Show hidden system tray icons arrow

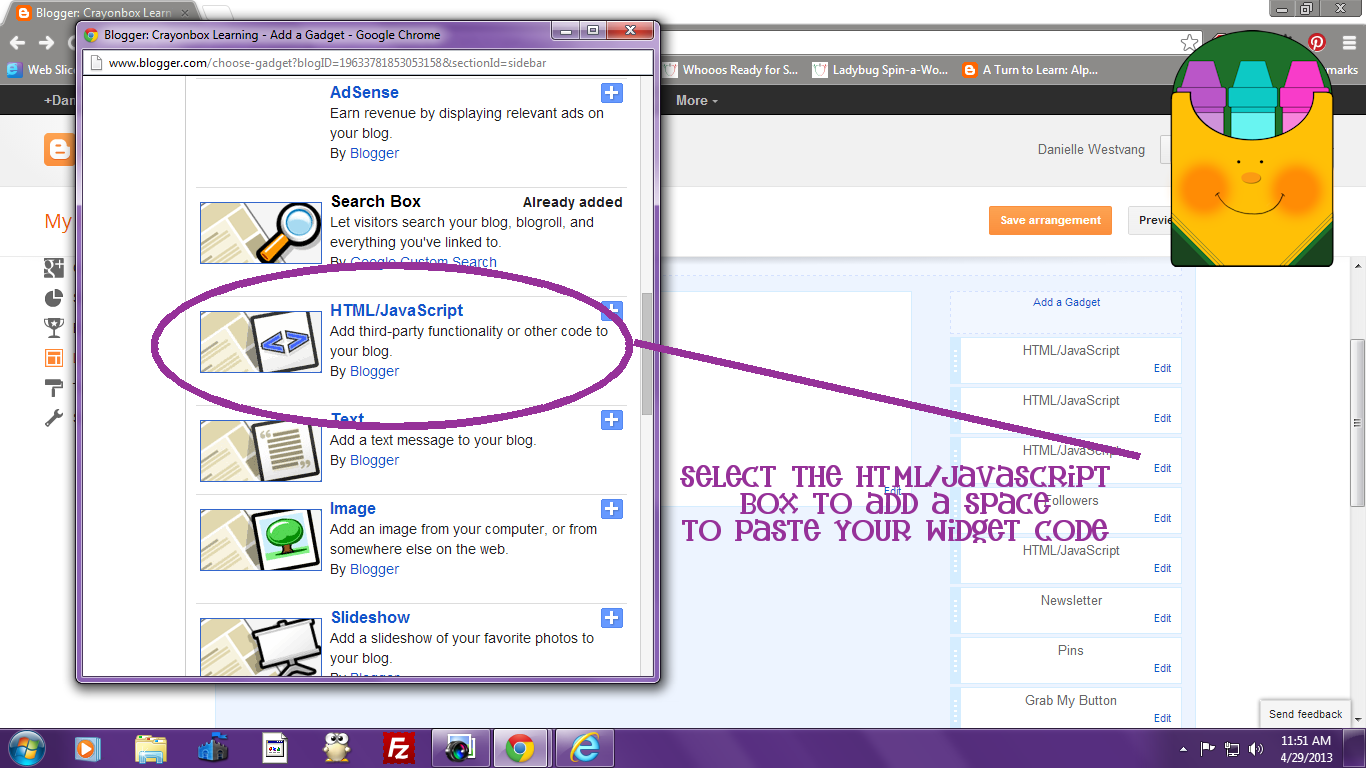[1184, 748]
